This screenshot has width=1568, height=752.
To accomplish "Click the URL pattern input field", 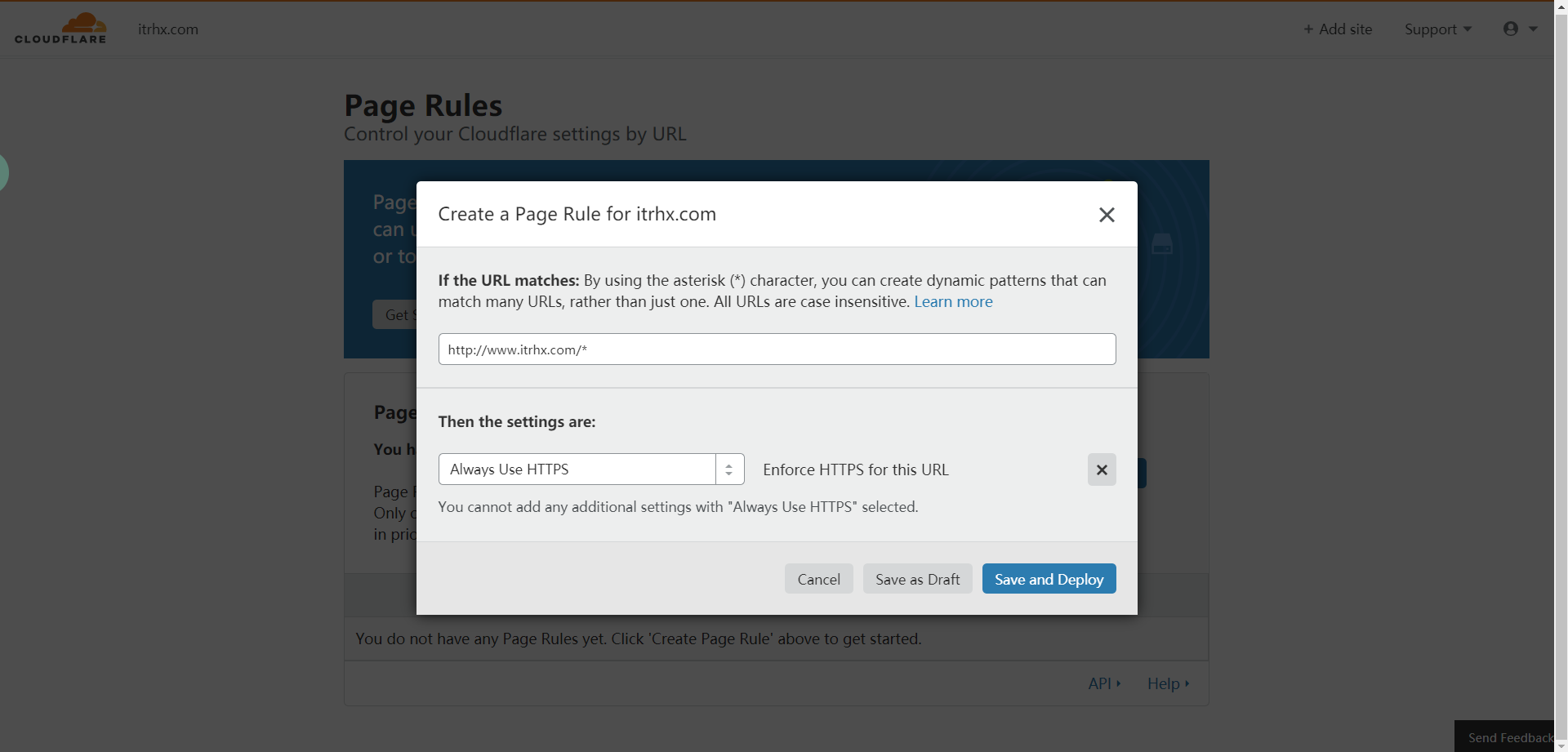I will click(777, 349).
